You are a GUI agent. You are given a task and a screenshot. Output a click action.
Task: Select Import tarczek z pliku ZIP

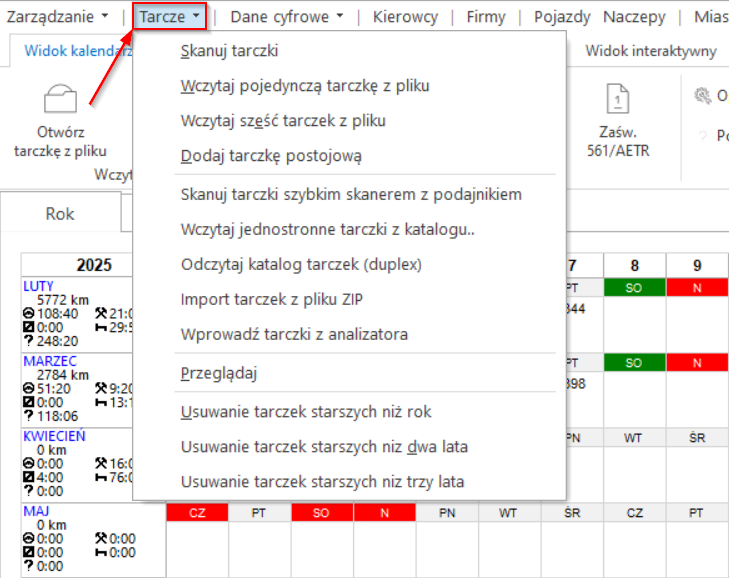[349, 299]
